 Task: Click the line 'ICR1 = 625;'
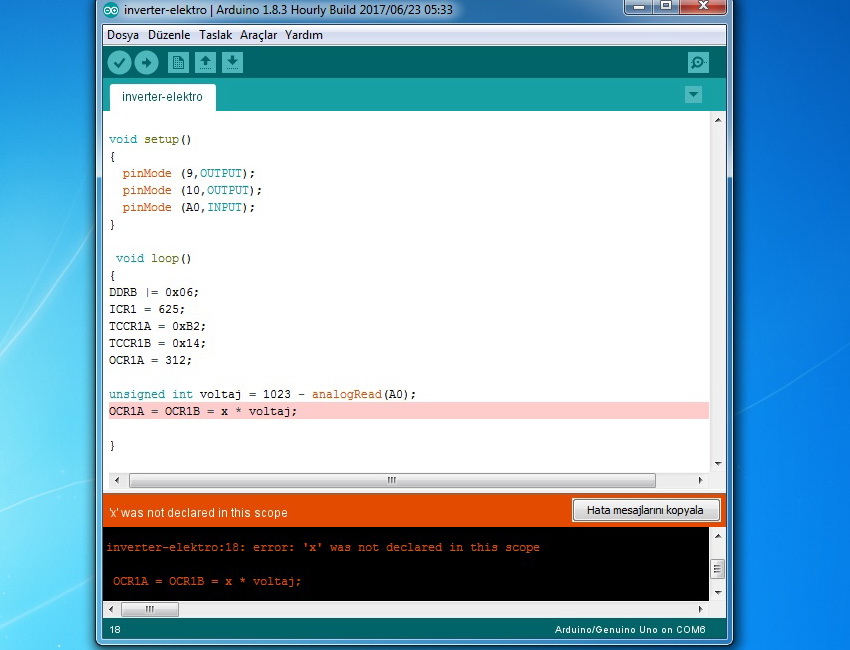(147, 309)
